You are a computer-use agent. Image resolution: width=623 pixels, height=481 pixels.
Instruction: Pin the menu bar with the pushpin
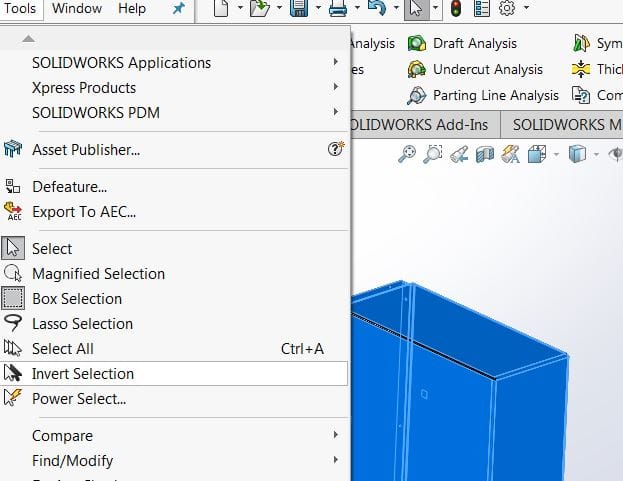[179, 9]
